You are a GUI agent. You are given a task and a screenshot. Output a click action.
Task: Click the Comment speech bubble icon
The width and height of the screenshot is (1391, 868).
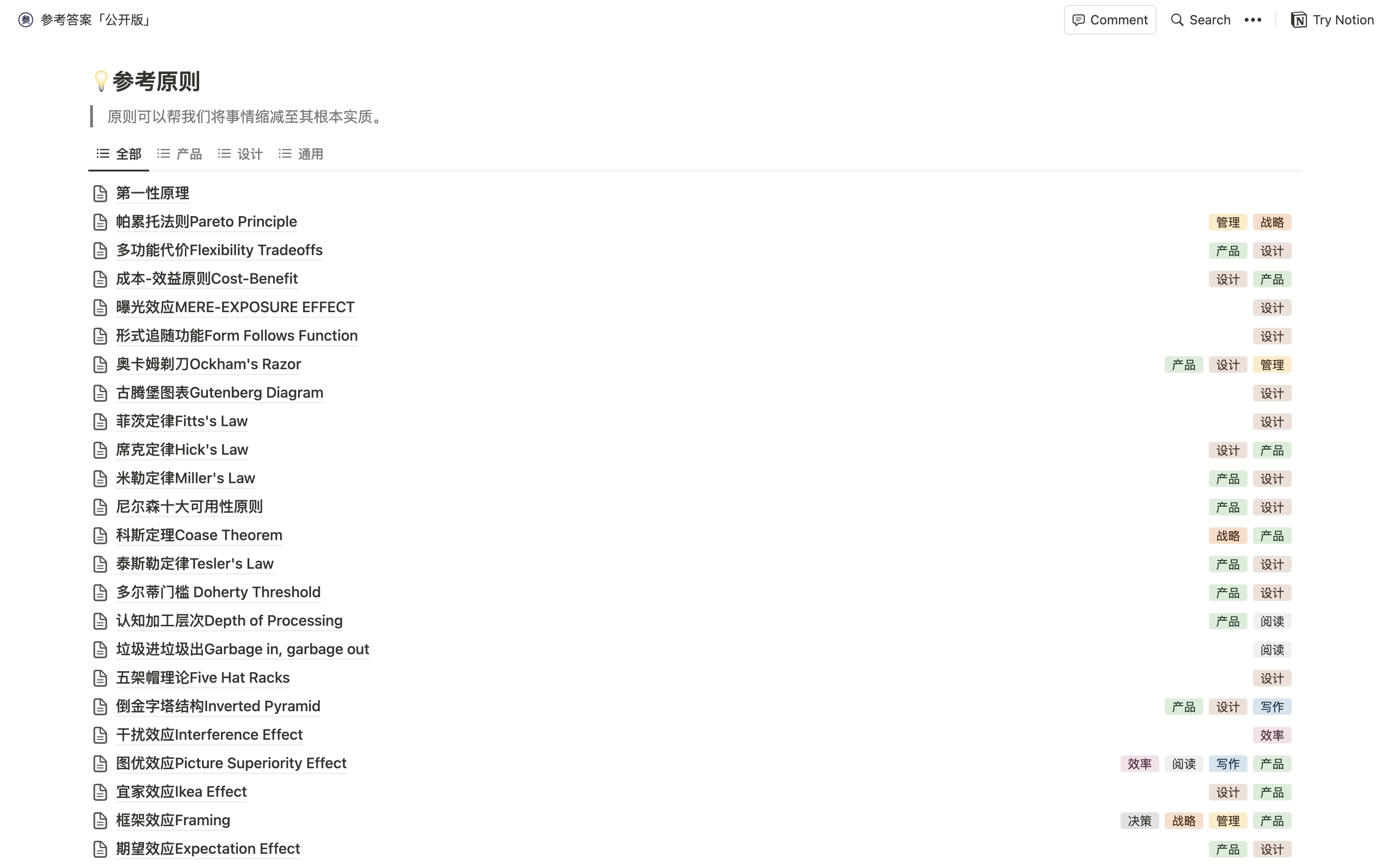point(1078,20)
